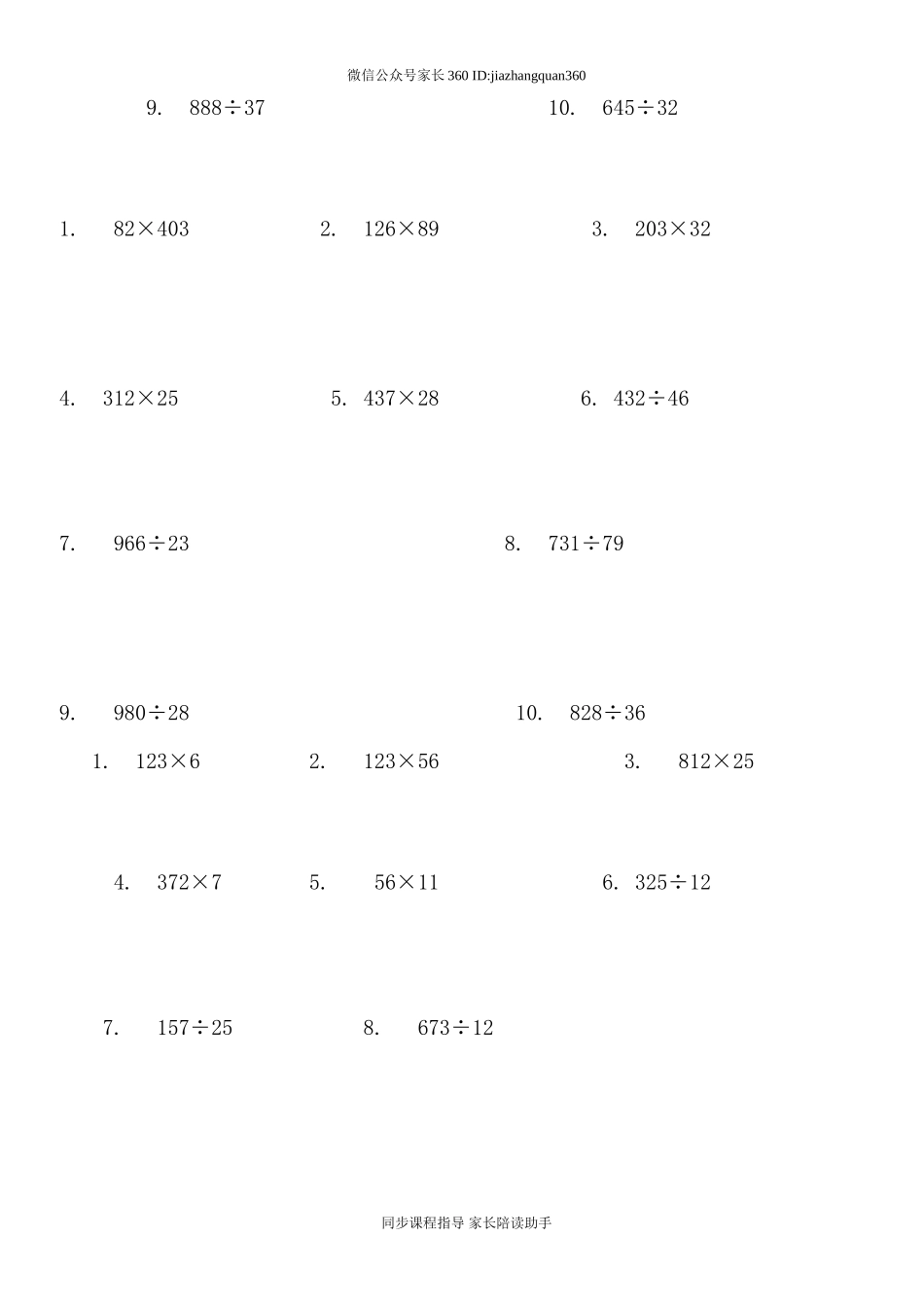
Task: Select the expression 645÷32
Action: tap(640, 108)
